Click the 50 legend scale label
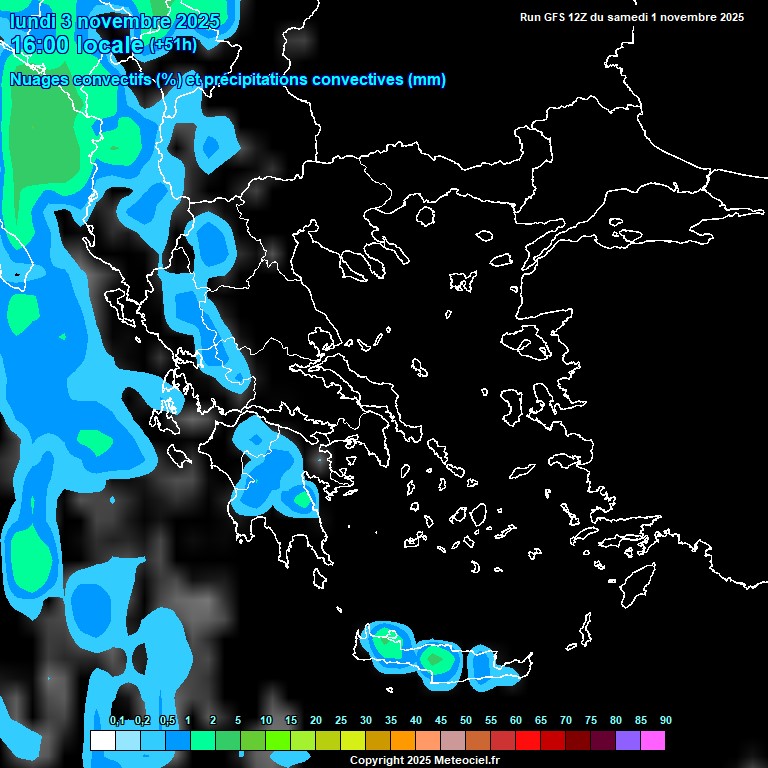Viewport: 768px width, 768px height. (x=466, y=721)
